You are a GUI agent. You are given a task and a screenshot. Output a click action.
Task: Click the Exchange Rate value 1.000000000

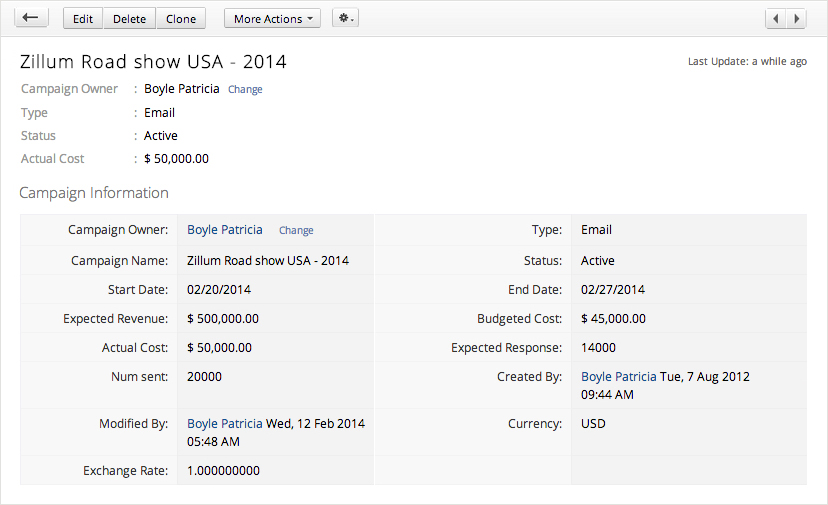click(223, 470)
